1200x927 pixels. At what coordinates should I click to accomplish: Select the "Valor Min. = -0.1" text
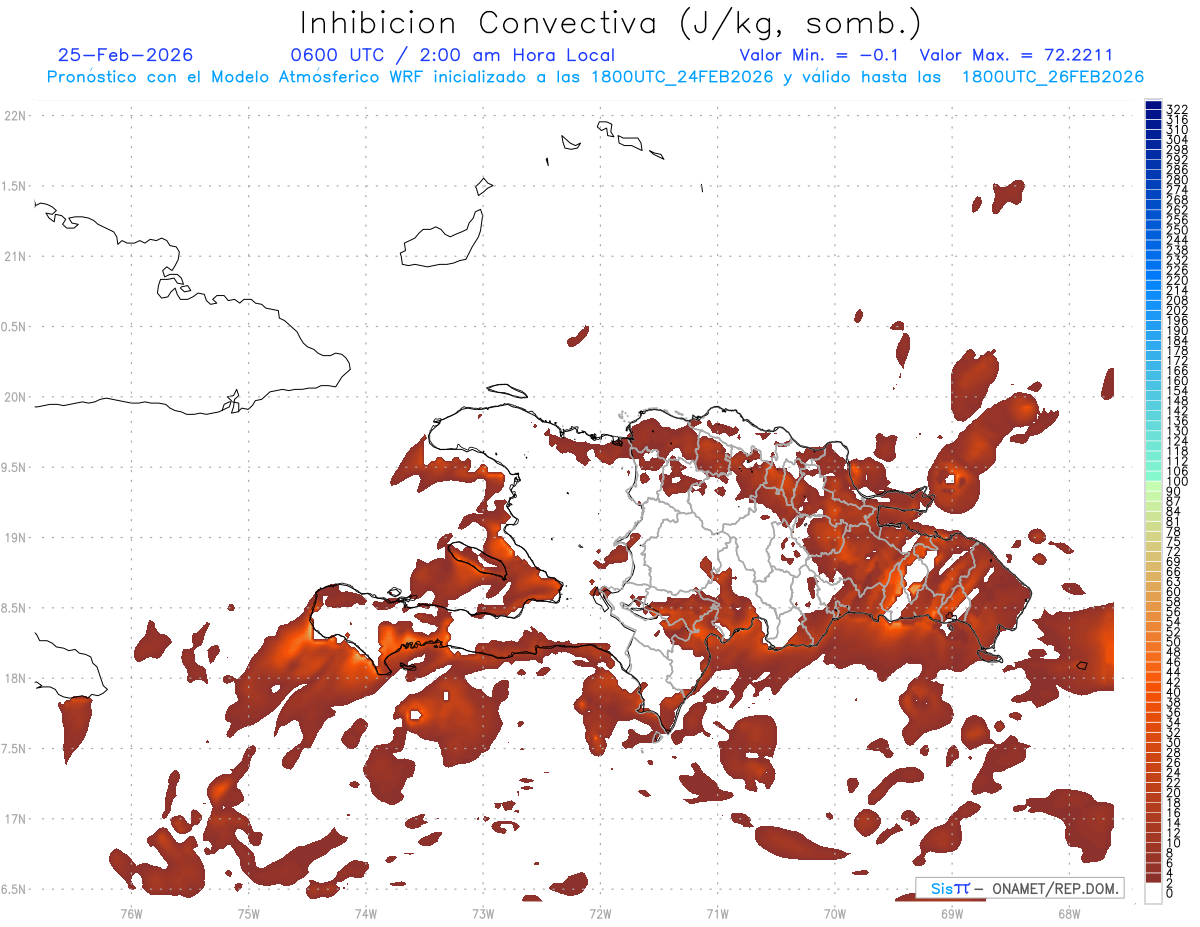pyautogui.click(x=820, y=55)
